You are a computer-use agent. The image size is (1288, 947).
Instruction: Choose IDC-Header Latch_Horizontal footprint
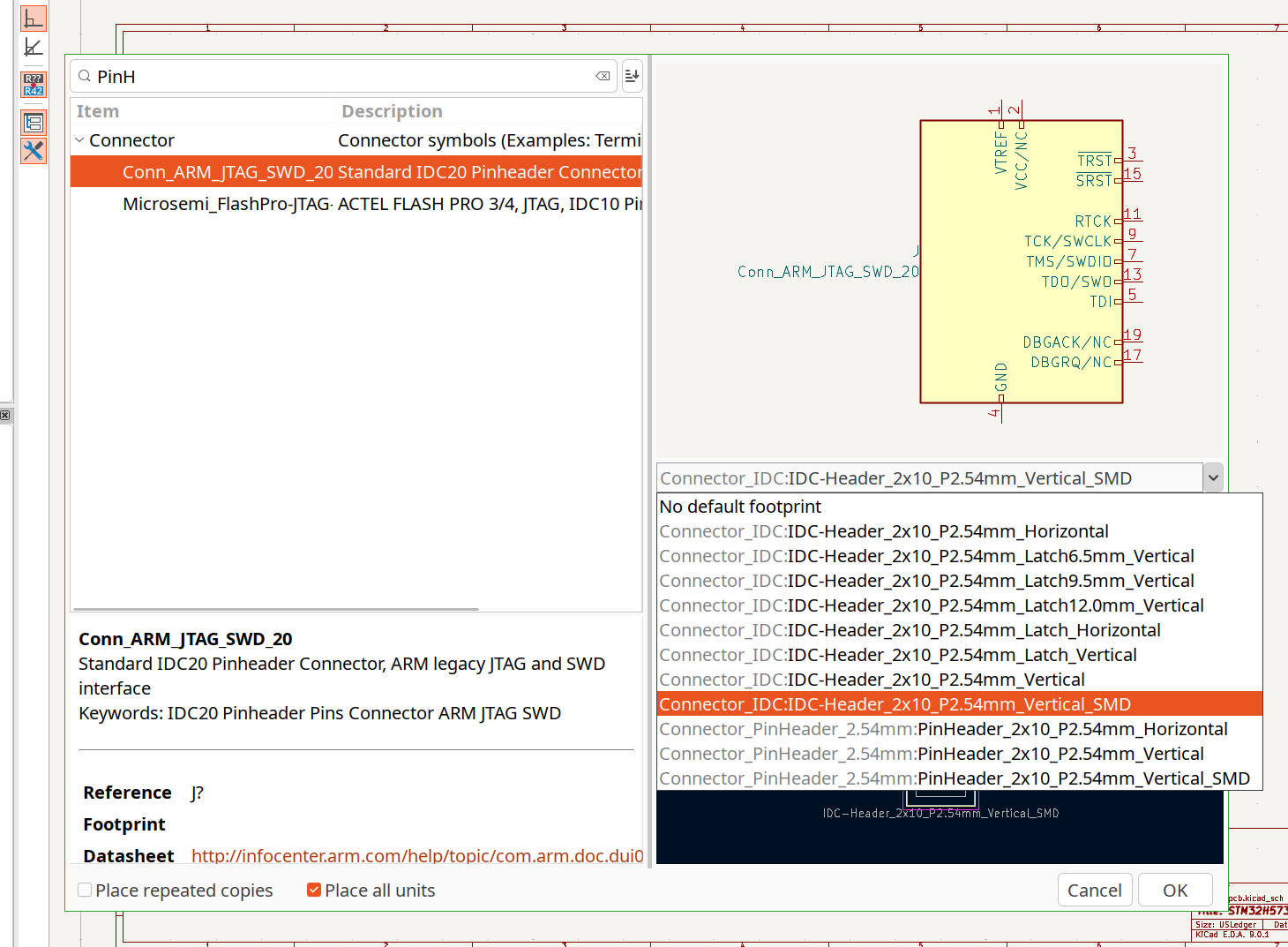[x=960, y=630]
